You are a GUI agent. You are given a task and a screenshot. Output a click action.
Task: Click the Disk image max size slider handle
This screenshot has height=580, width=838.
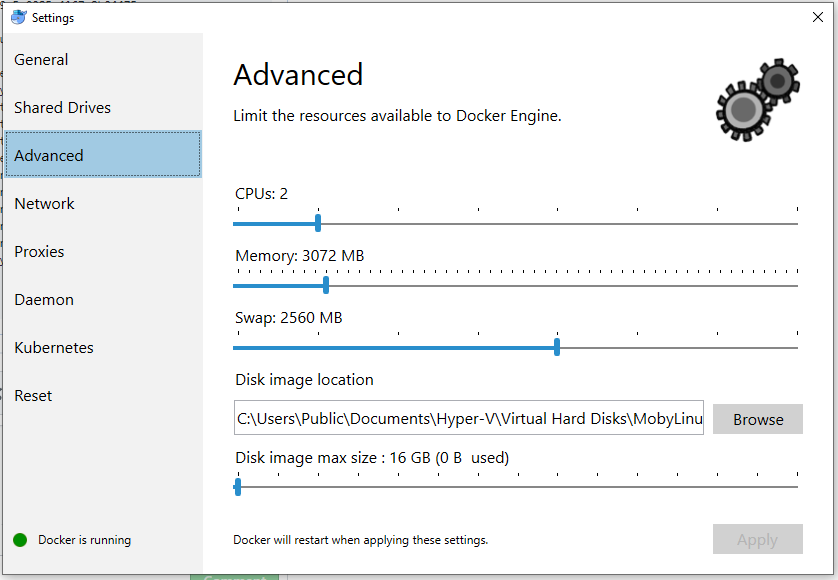238,487
